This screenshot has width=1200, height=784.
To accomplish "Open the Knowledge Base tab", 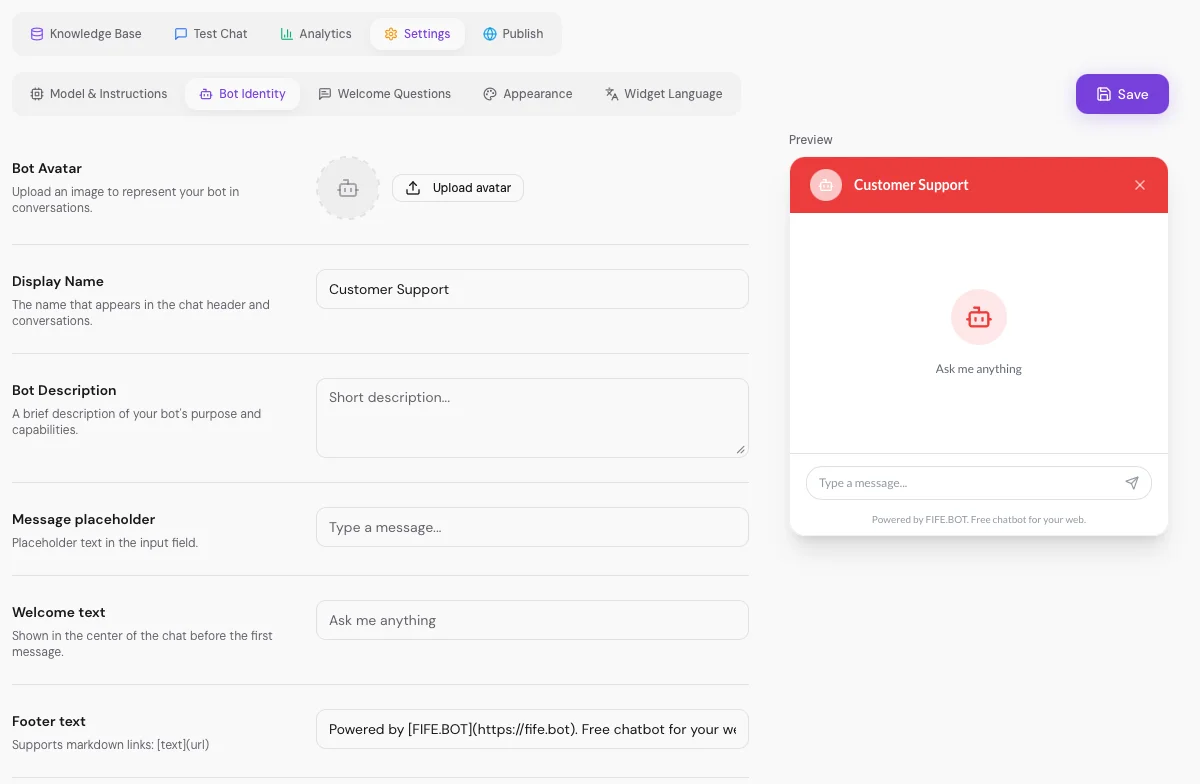I will click(86, 34).
